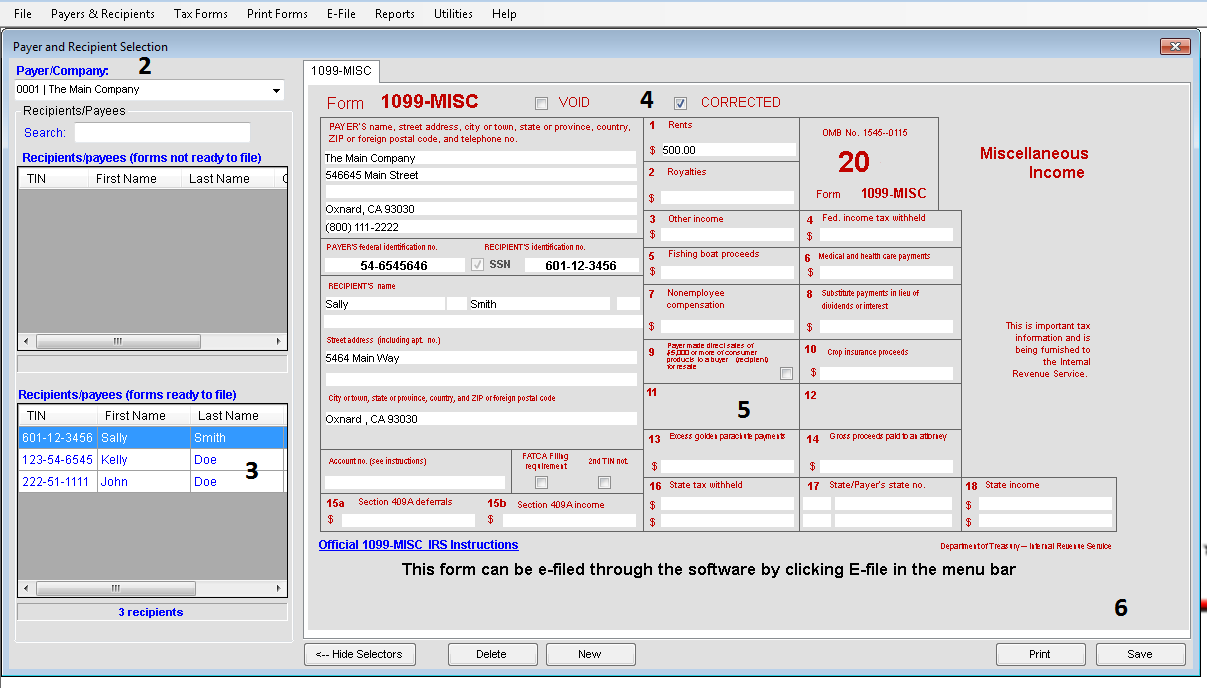The image size is (1207, 691).
Task: Open the Reports menu
Action: (394, 14)
